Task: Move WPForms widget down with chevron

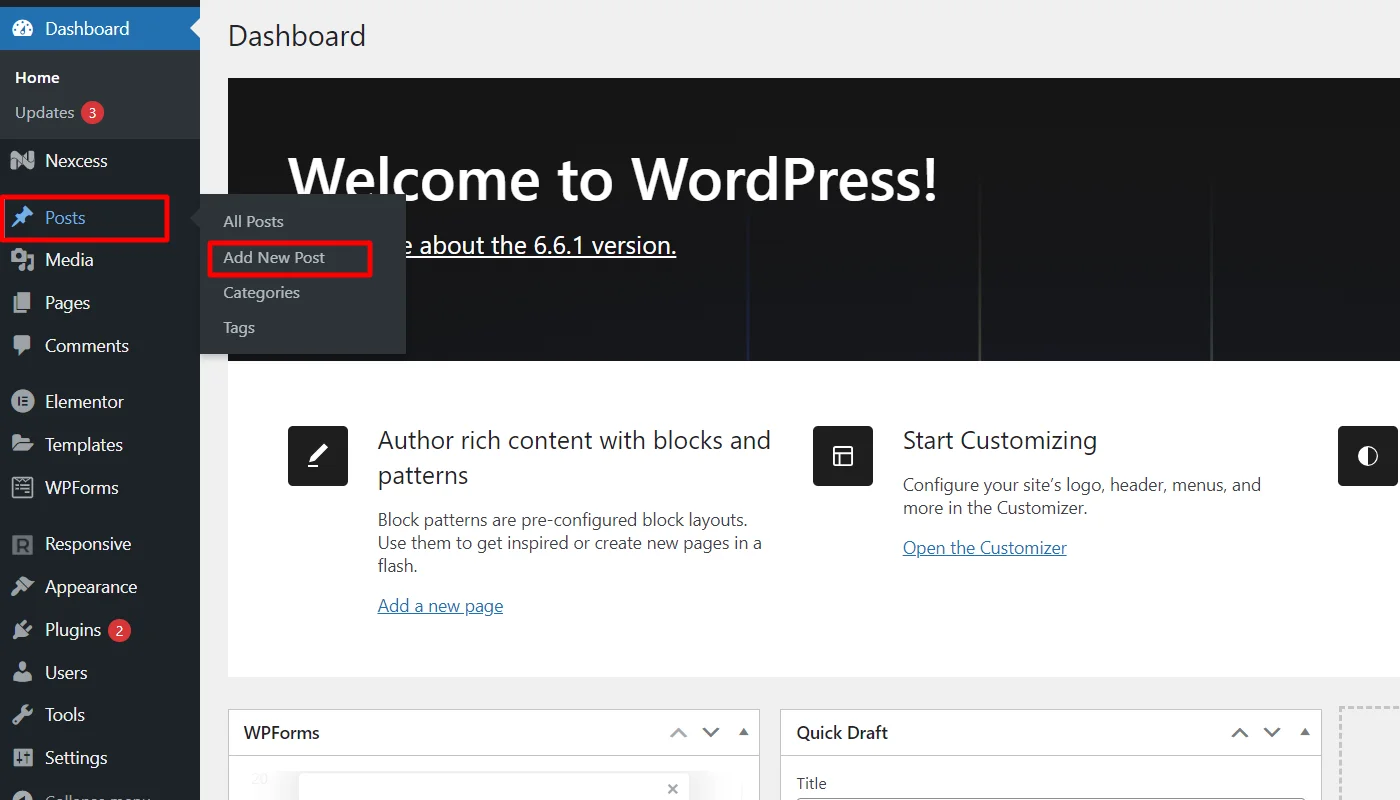Action: coord(711,733)
